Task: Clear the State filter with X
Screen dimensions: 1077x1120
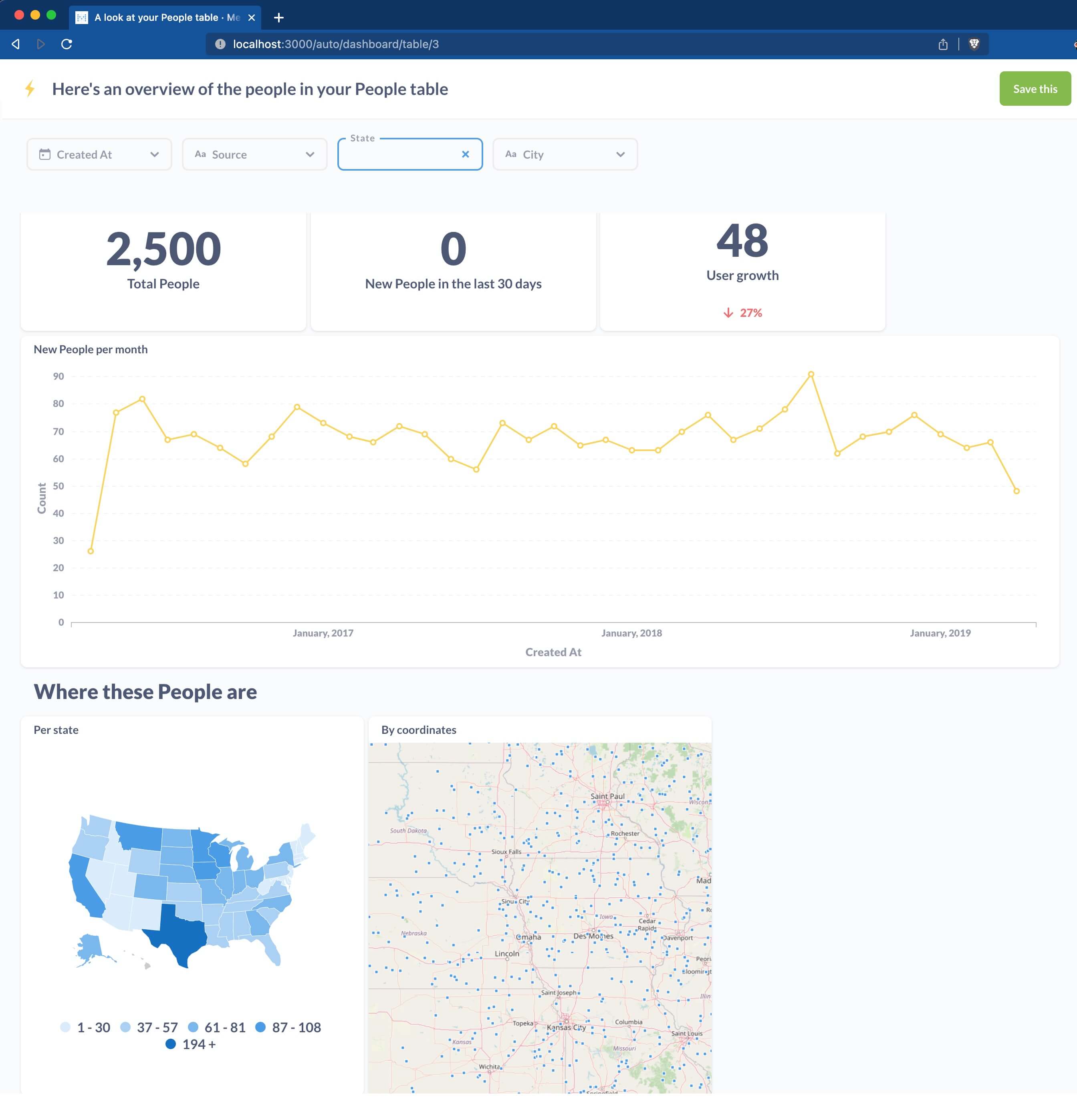Action: [x=465, y=154]
